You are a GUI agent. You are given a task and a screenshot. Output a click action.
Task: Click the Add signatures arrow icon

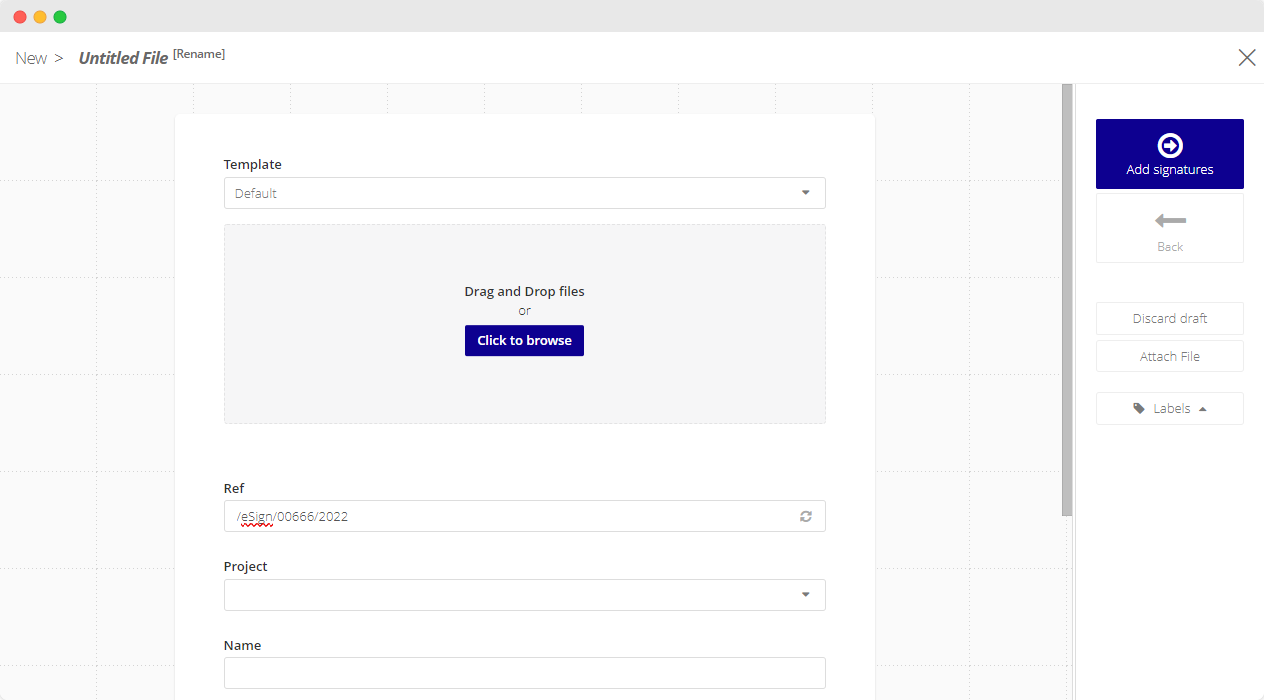[x=1169, y=146]
